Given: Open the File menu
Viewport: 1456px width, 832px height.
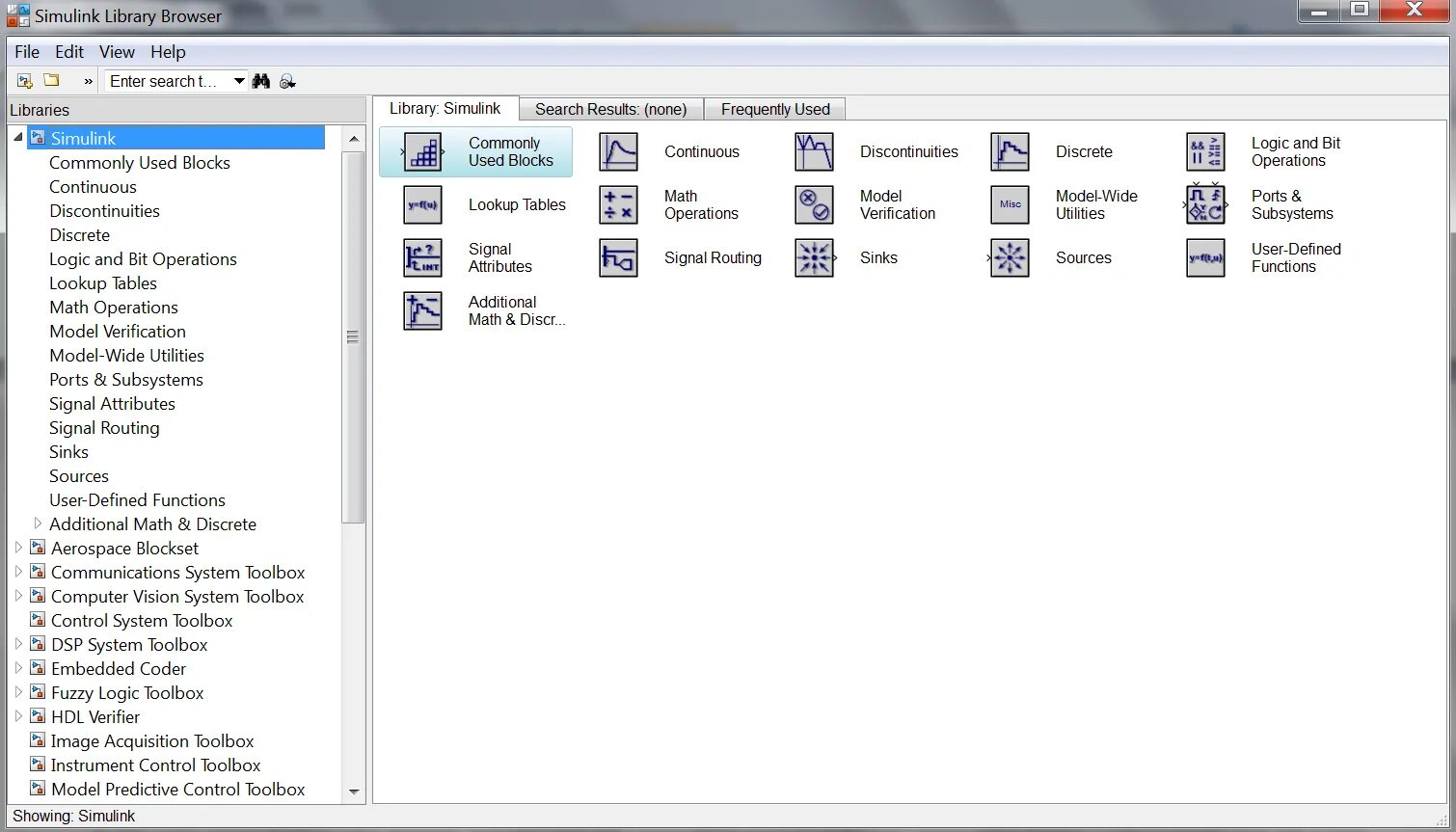Looking at the screenshot, I should coord(27,52).
